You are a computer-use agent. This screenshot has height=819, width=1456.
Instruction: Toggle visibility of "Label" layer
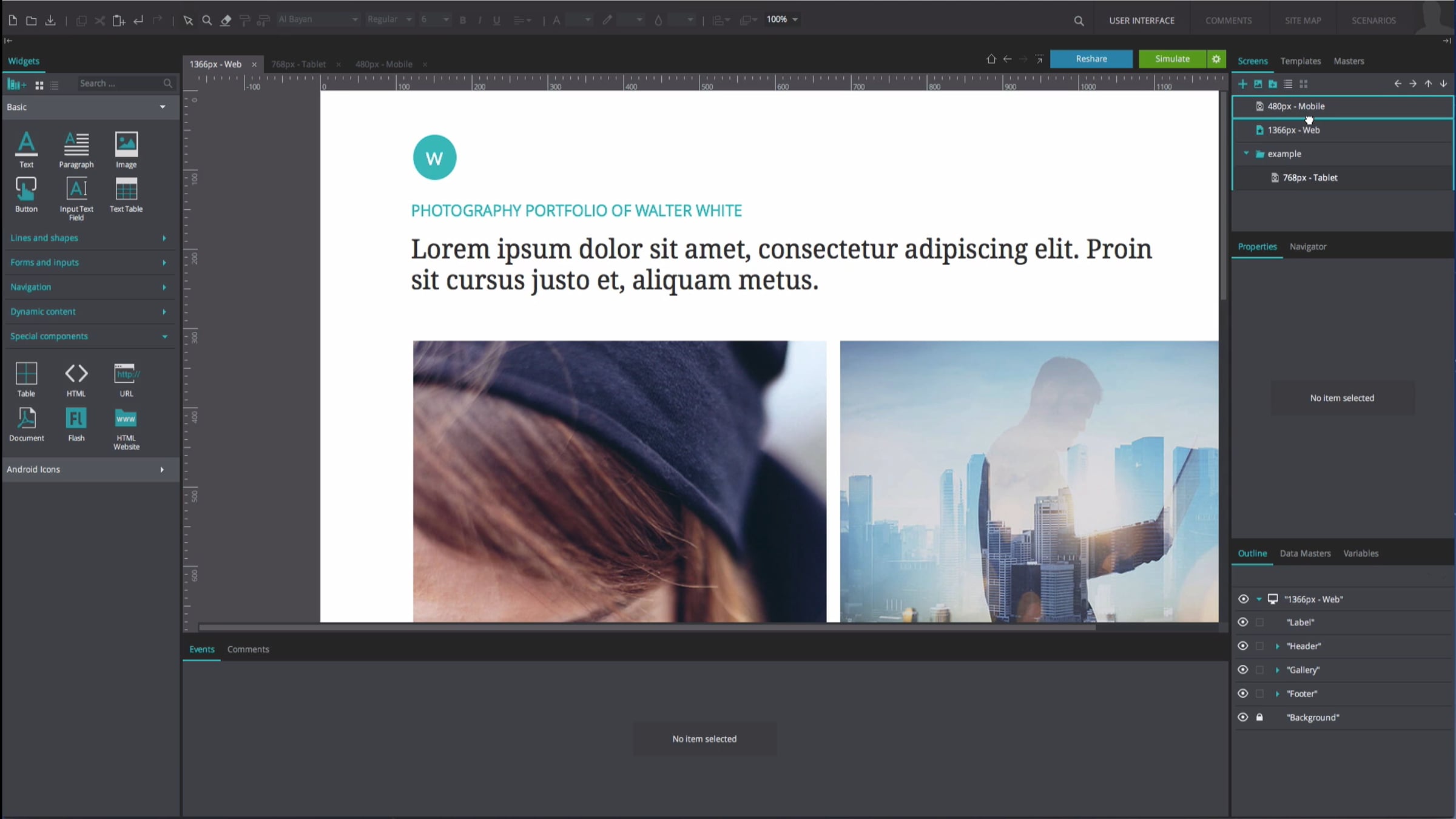pos(1243,622)
